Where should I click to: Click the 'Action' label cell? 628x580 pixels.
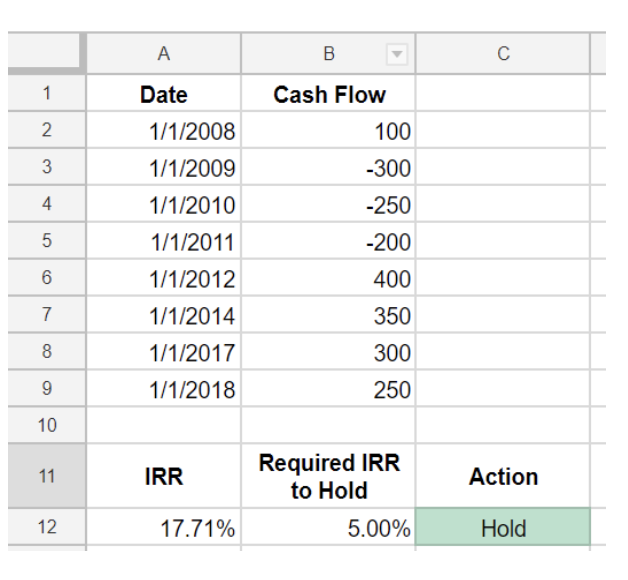(x=503, y=476)
